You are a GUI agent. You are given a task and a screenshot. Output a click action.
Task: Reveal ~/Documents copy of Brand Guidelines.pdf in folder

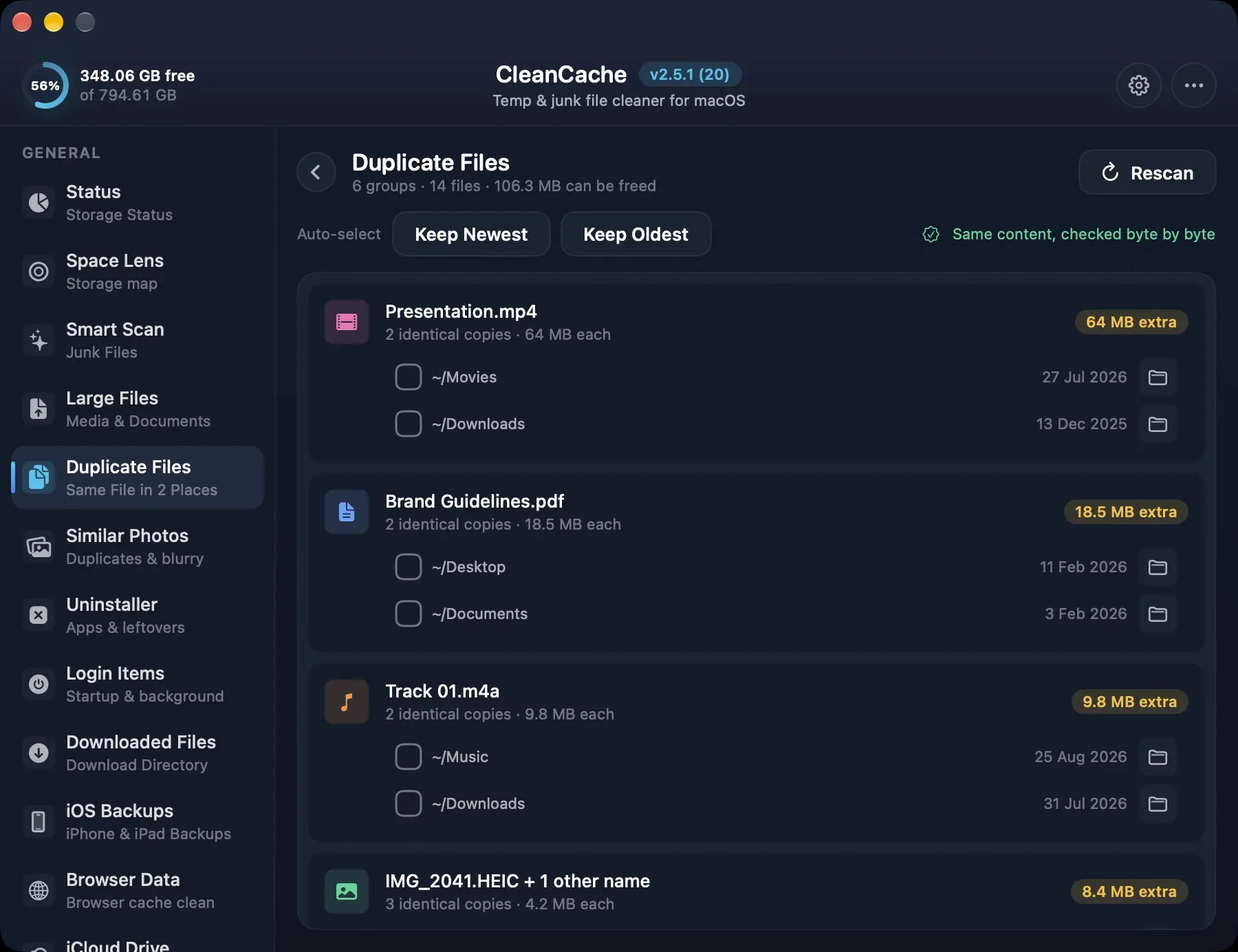1158,614
